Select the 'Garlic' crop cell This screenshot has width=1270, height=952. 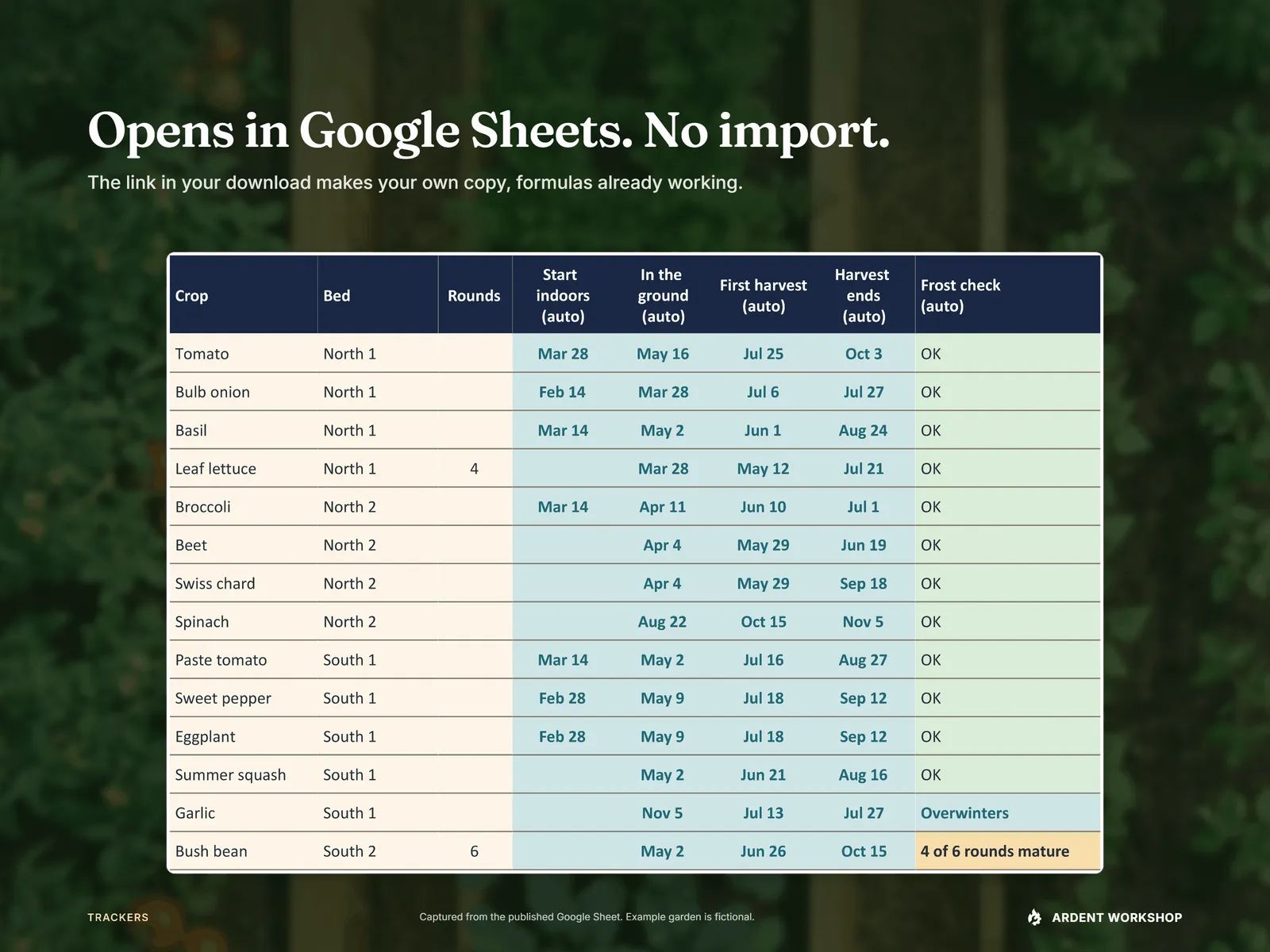tap(243, 813)
